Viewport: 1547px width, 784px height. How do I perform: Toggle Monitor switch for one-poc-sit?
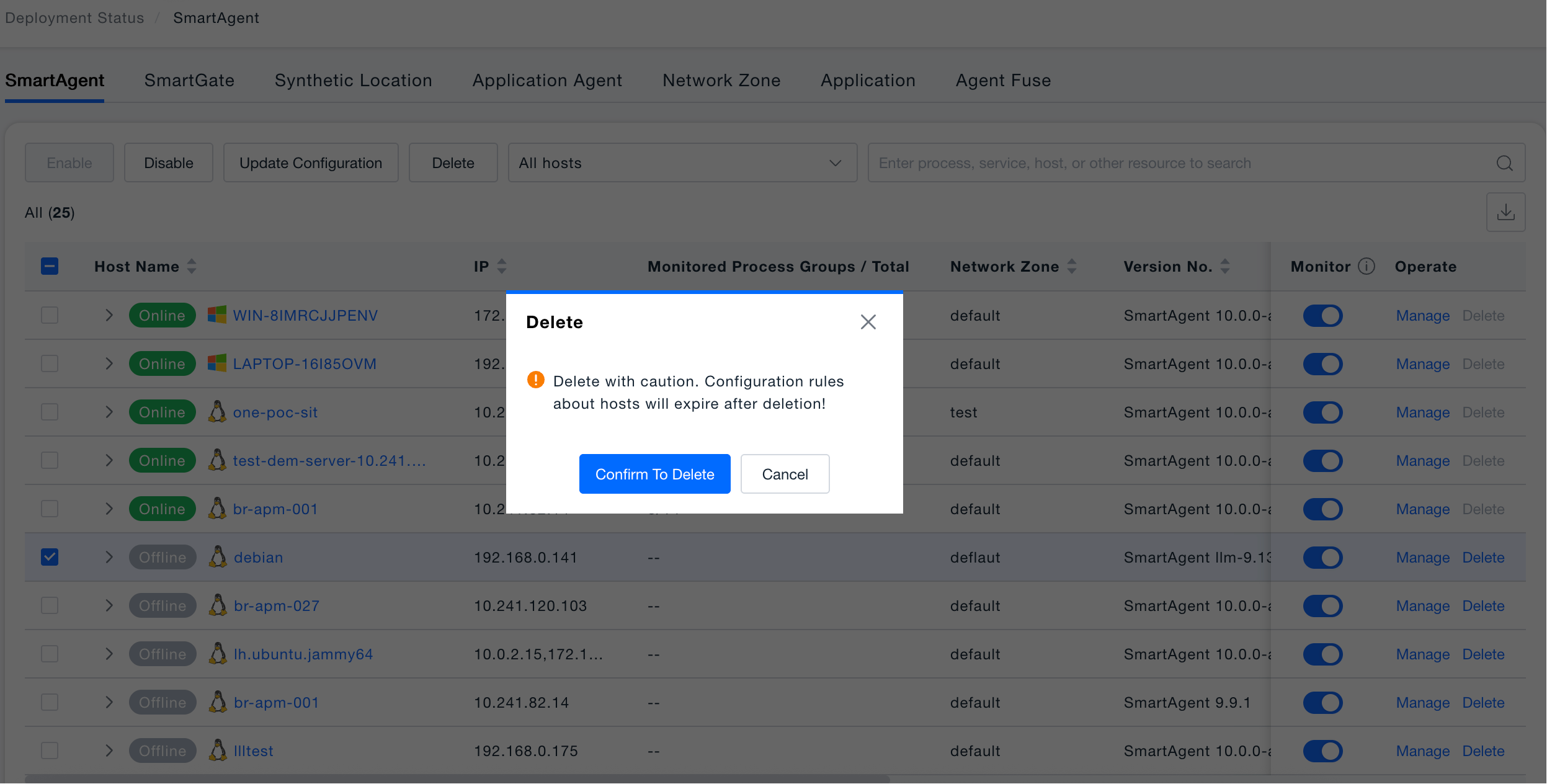1322,412
